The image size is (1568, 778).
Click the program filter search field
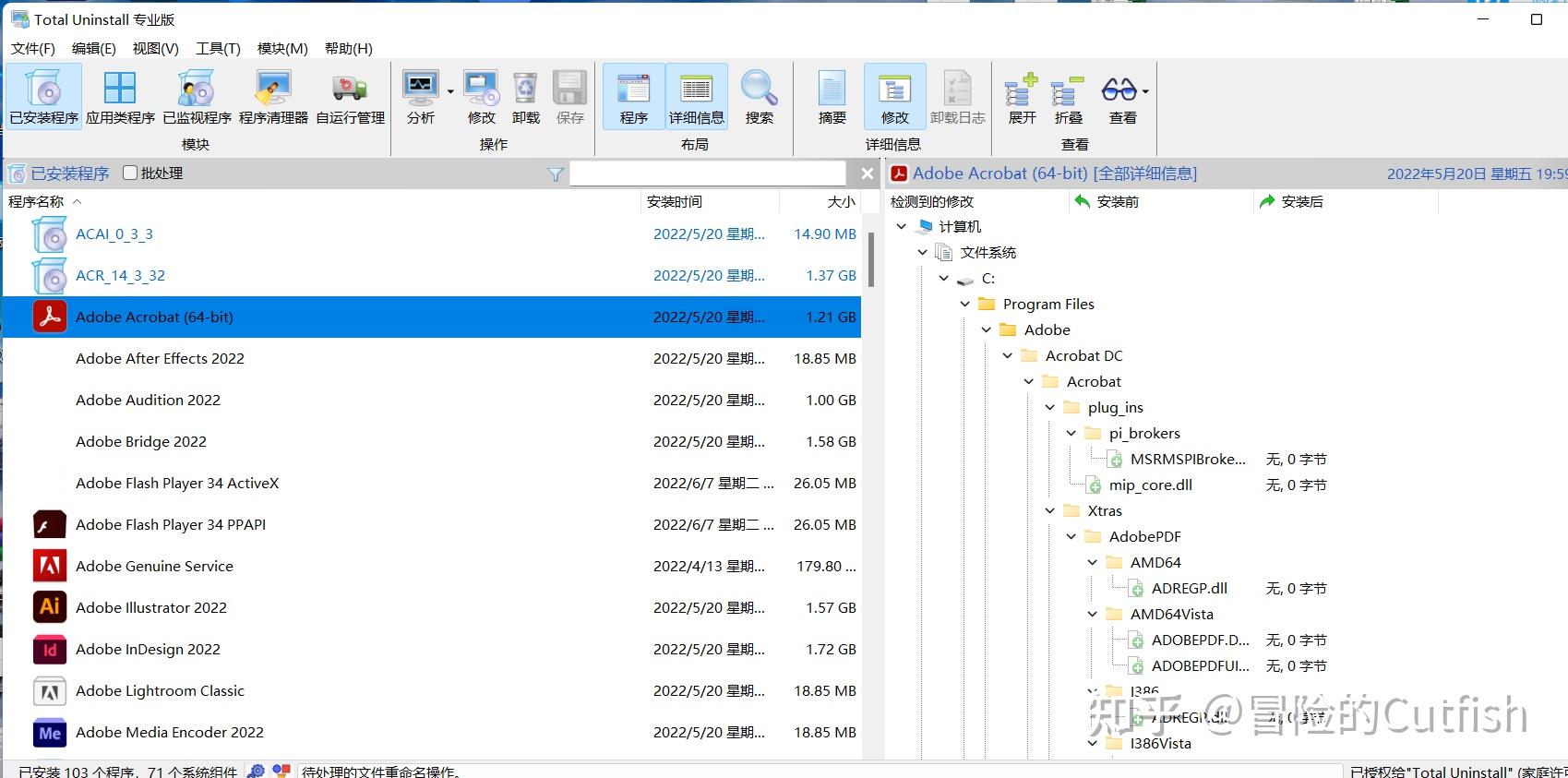click(708, 174)
